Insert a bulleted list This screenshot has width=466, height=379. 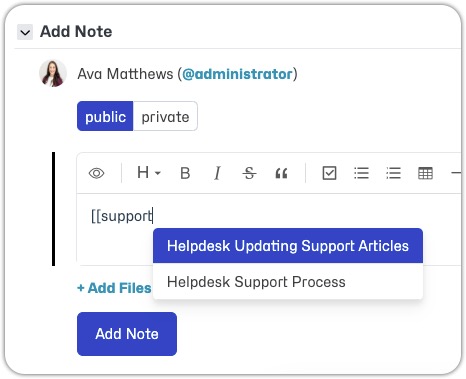click(361, 173)
